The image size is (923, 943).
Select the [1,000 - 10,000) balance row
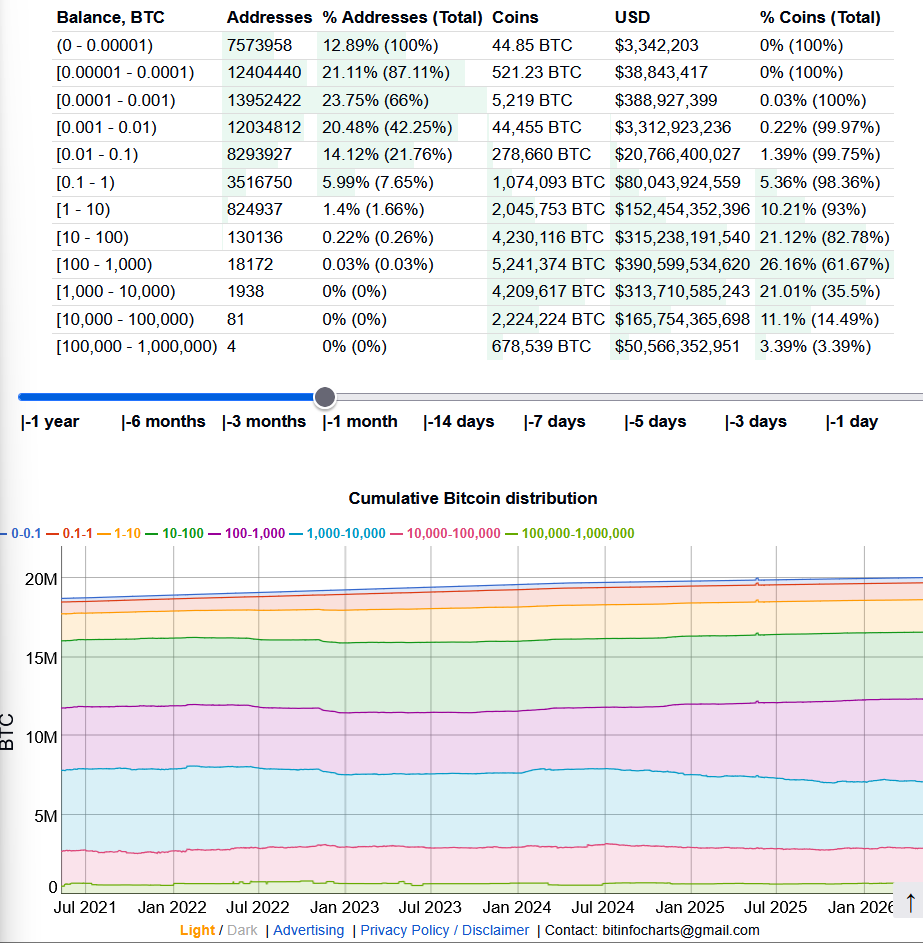coord(473,292)
